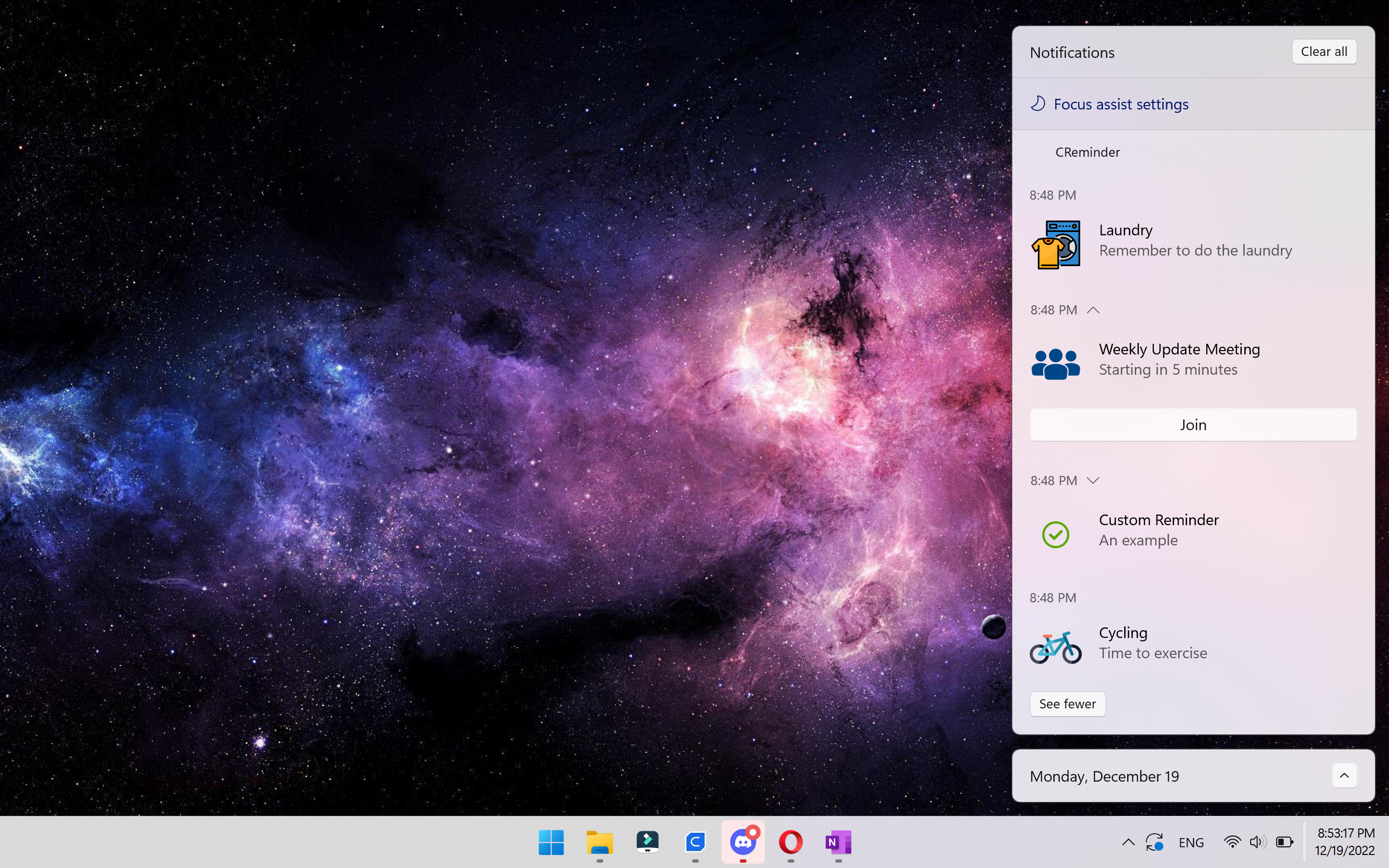This screenshot has width=1389, height=868.
Task: Click the battery status tray icon
Action: pos(1284,842)
